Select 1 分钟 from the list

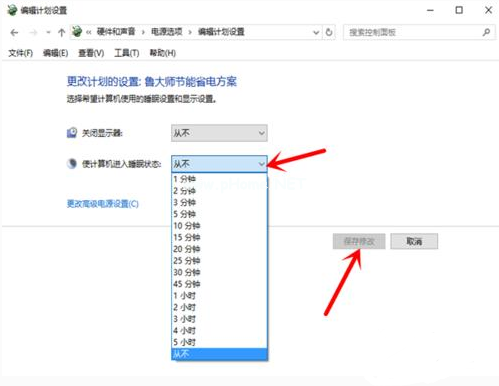coord(219,179)
